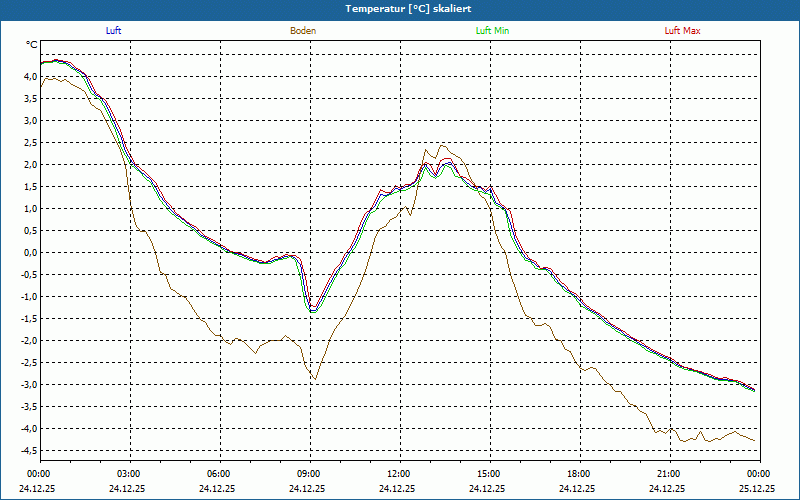
Task: Click the -0,5 y-axis value
Action: click(28, 274)
